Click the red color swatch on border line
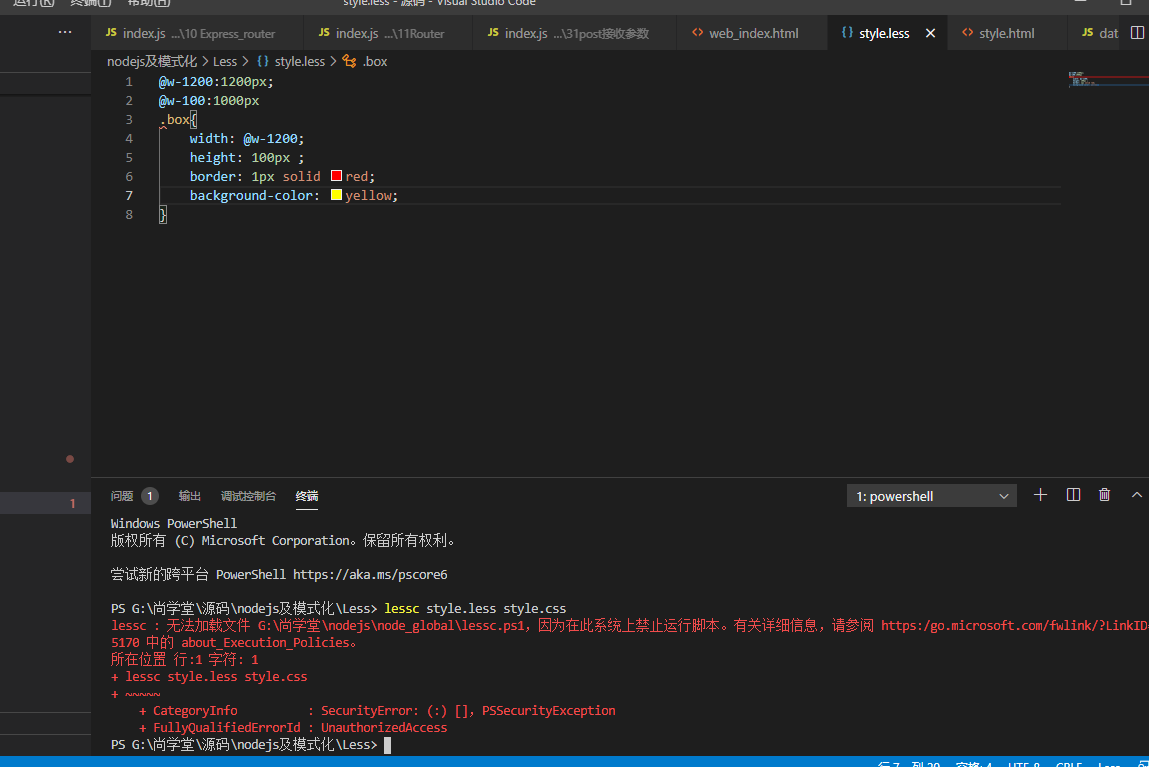Image resolution: width=1149 pixels, height=767 pixels. click(x=336, y=176)
